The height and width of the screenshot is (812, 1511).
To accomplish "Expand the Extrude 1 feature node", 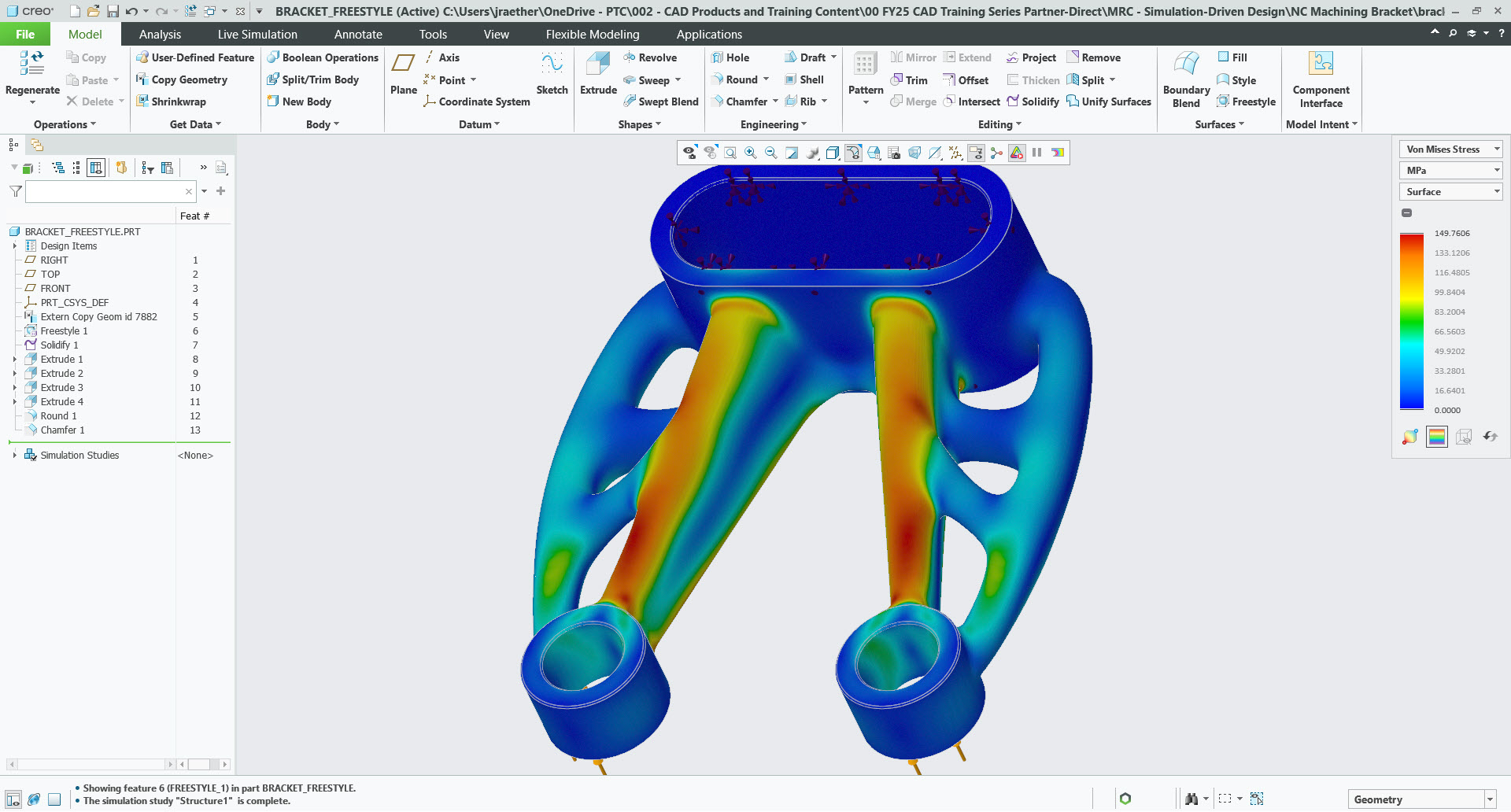I will click(x=14, y=360).
